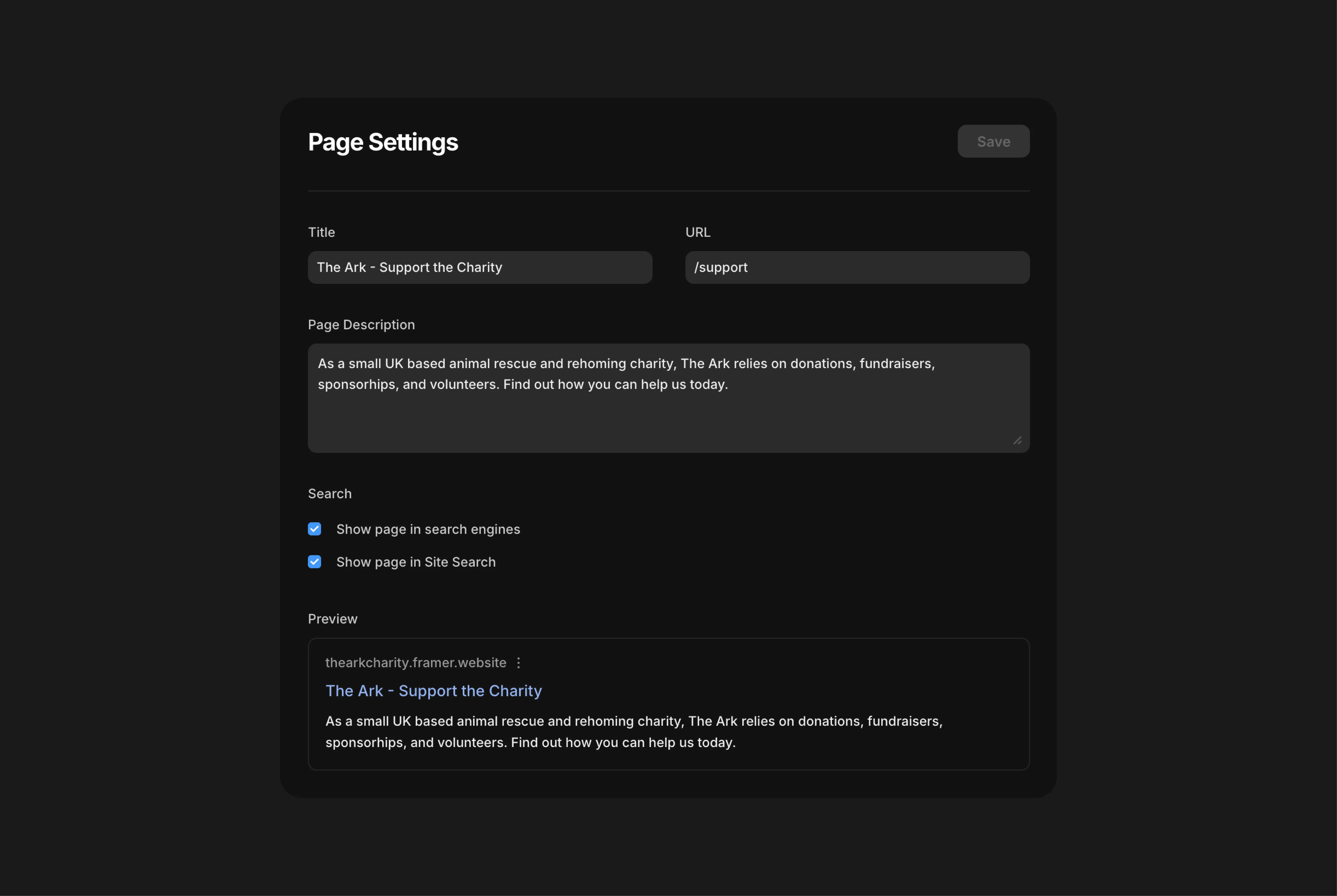Click the Title field label
This screenshot has height=896, width=1337.
click(x=321, y=232)
